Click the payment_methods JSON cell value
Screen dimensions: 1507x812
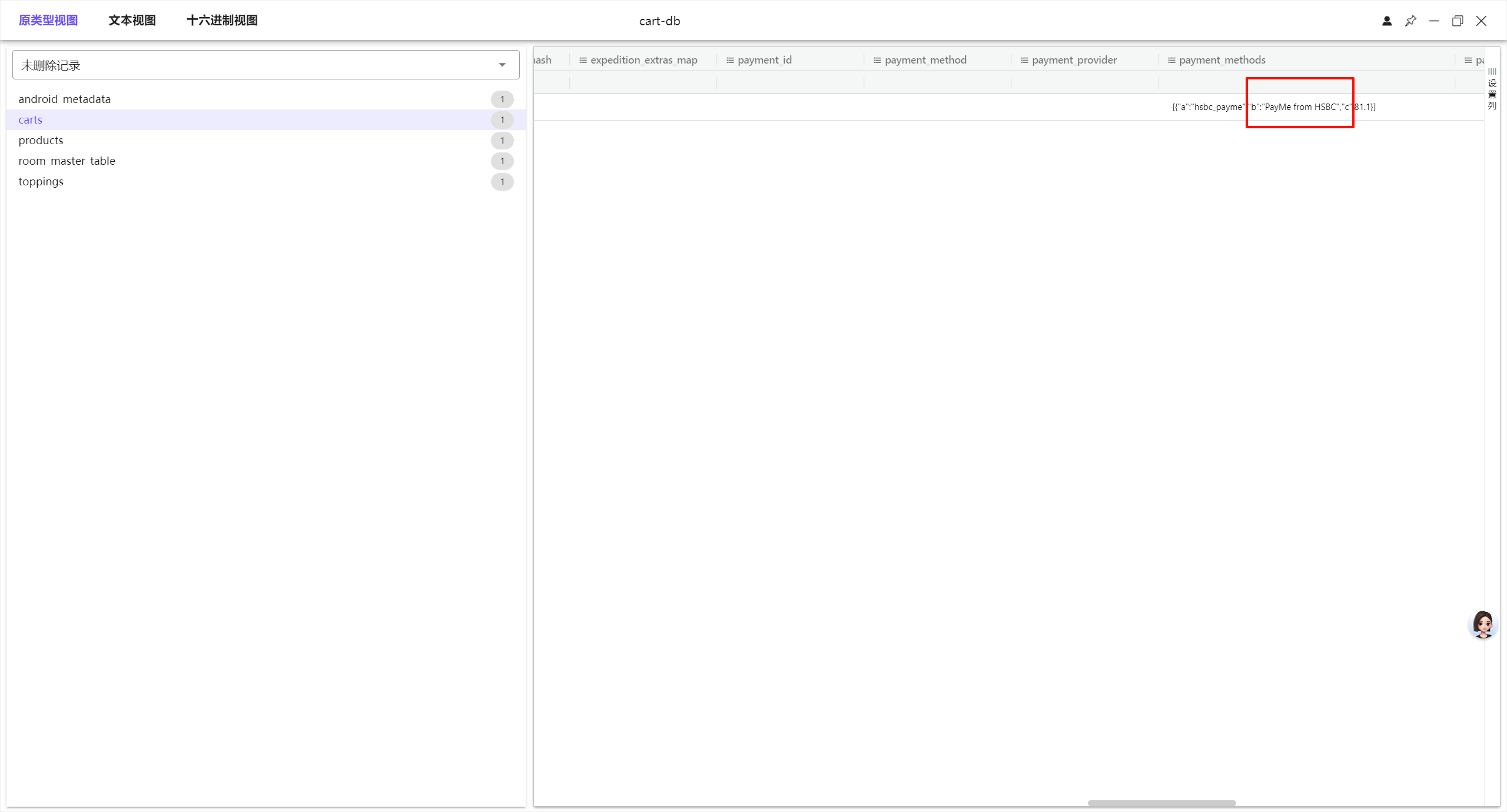(x=1273, y=107)
